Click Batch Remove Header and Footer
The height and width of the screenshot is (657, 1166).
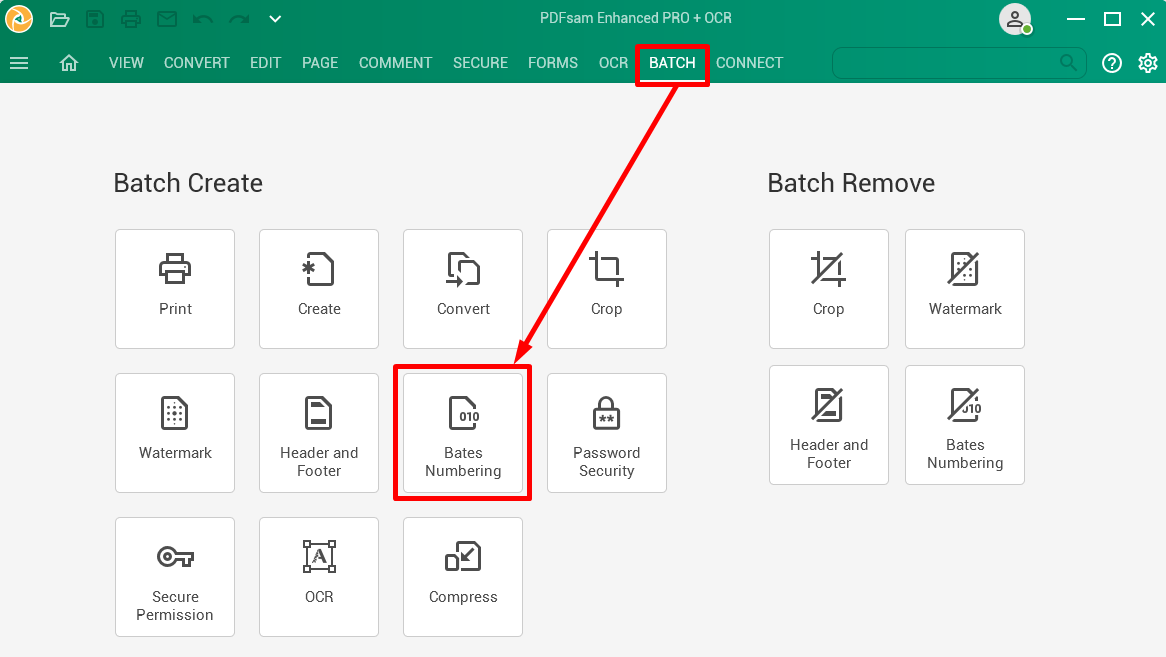tap(828, 425)
